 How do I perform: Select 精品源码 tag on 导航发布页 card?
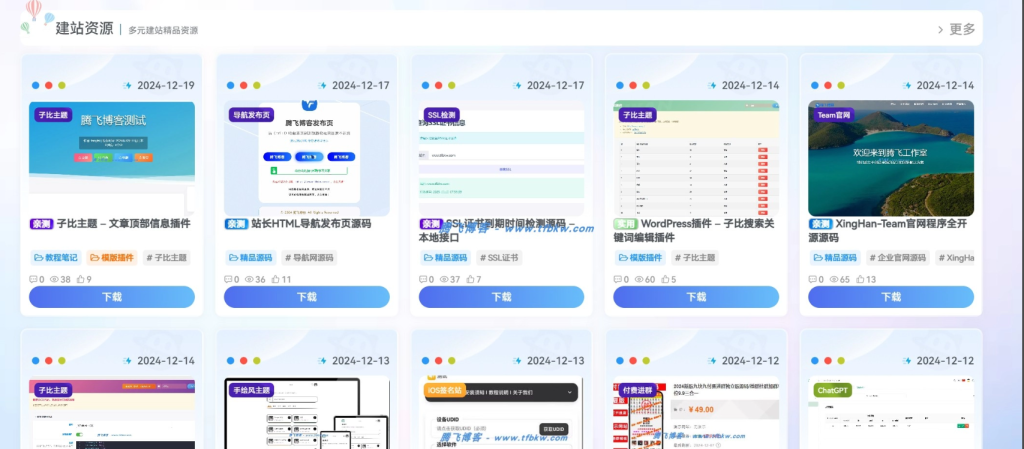251,258
